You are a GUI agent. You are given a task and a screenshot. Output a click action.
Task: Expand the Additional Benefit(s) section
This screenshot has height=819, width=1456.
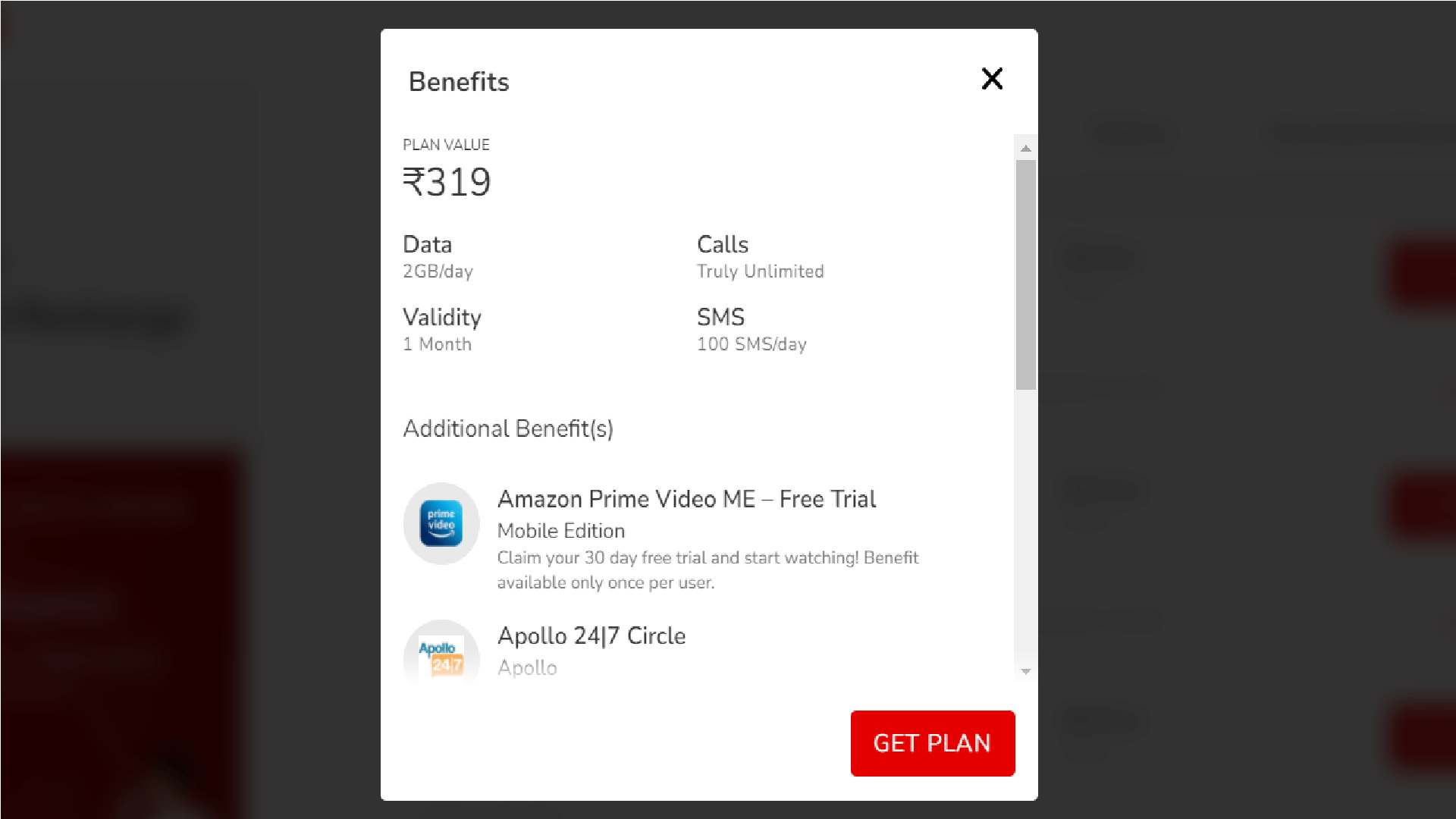[507, 428]
